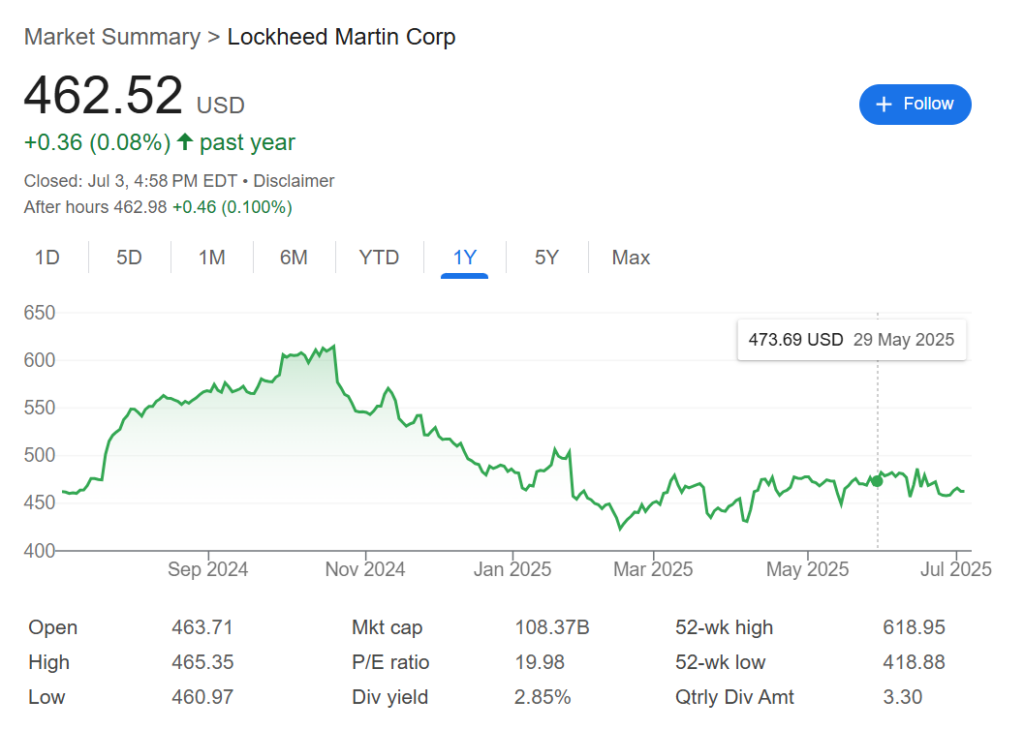This screenshot has height=730, width=1024.
Task: Click the Open value 463.71
Action: coord(202,627)
